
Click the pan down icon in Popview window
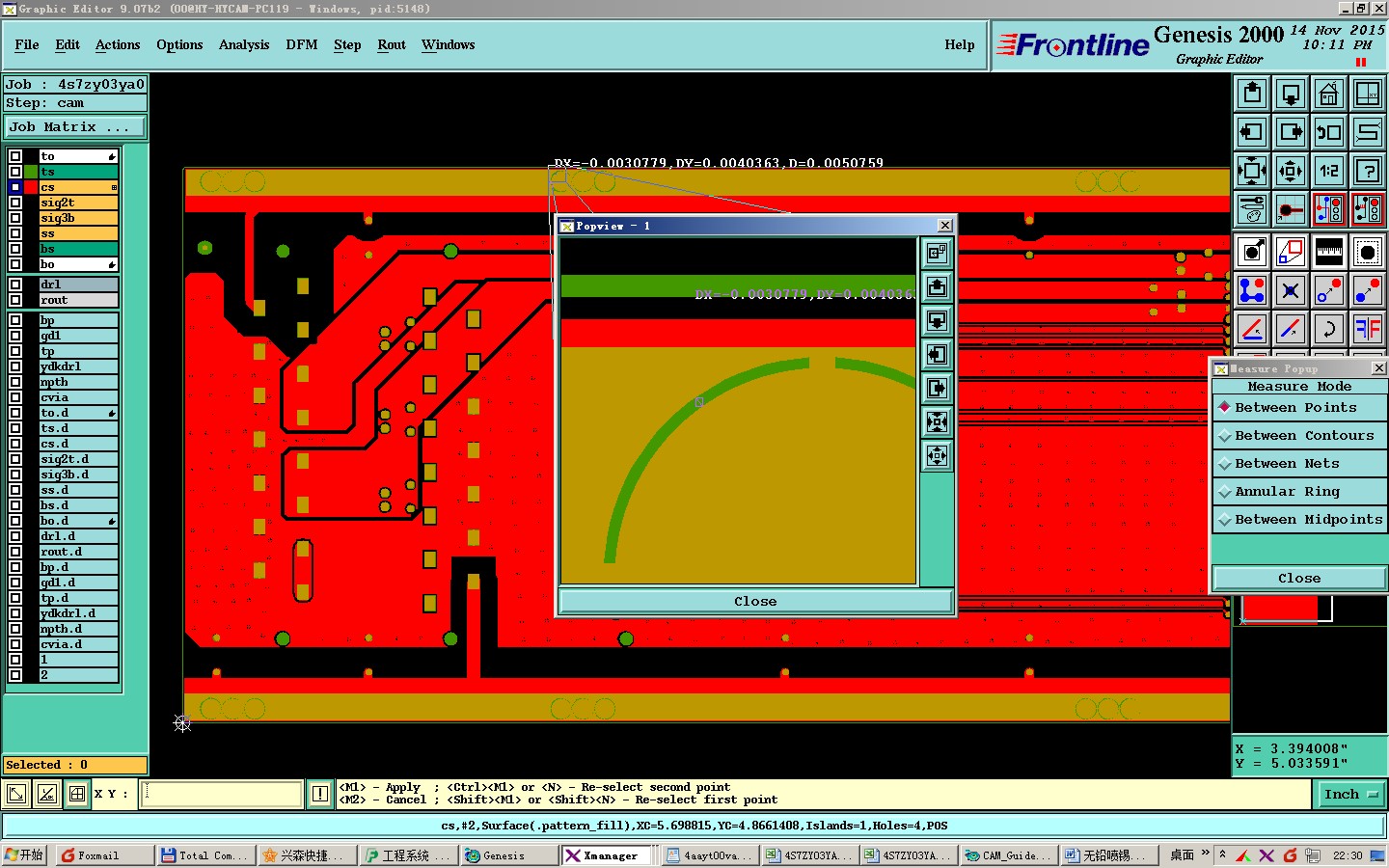(x=937, y=320)
